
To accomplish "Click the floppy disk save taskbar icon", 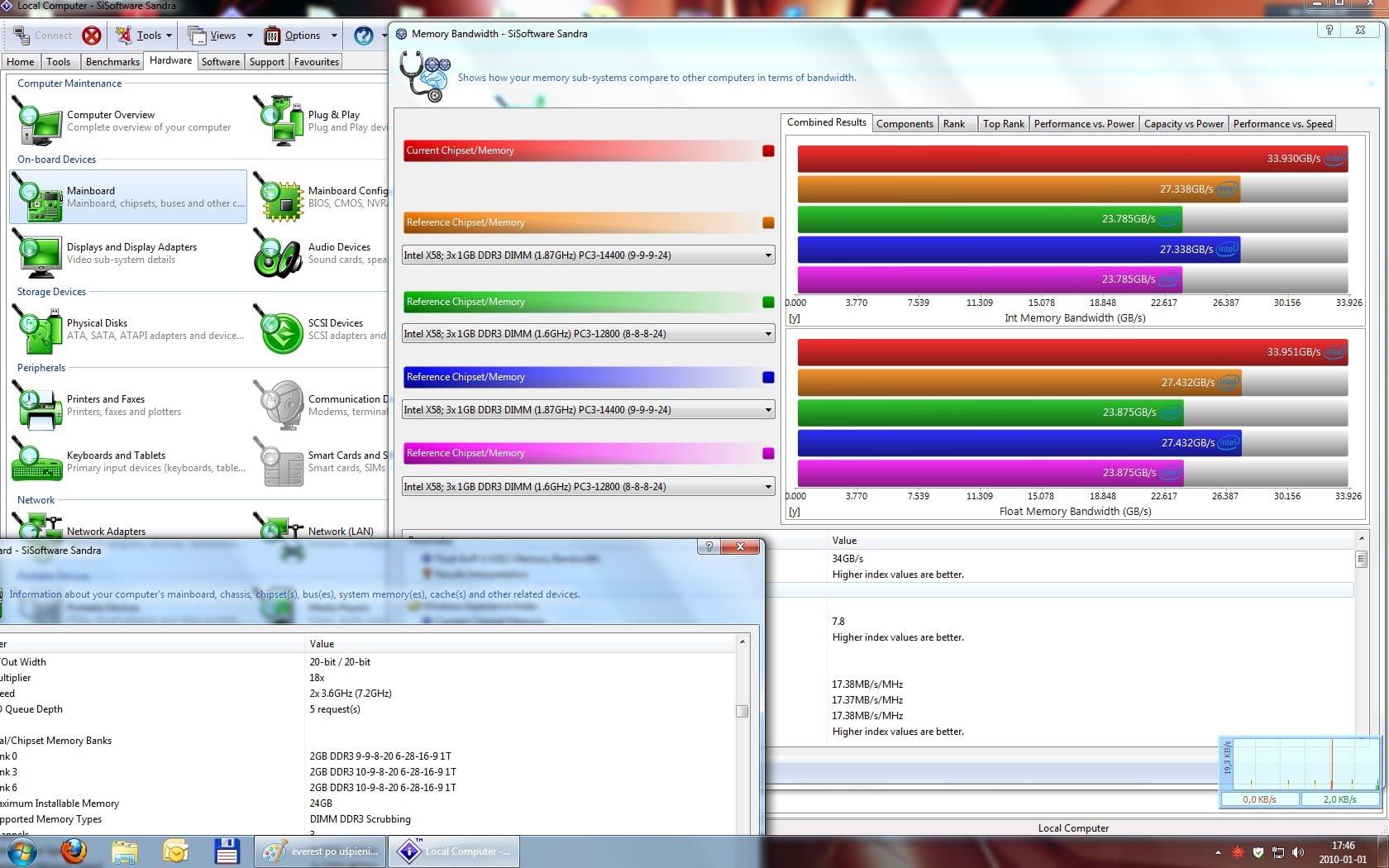I will [226, 851].
